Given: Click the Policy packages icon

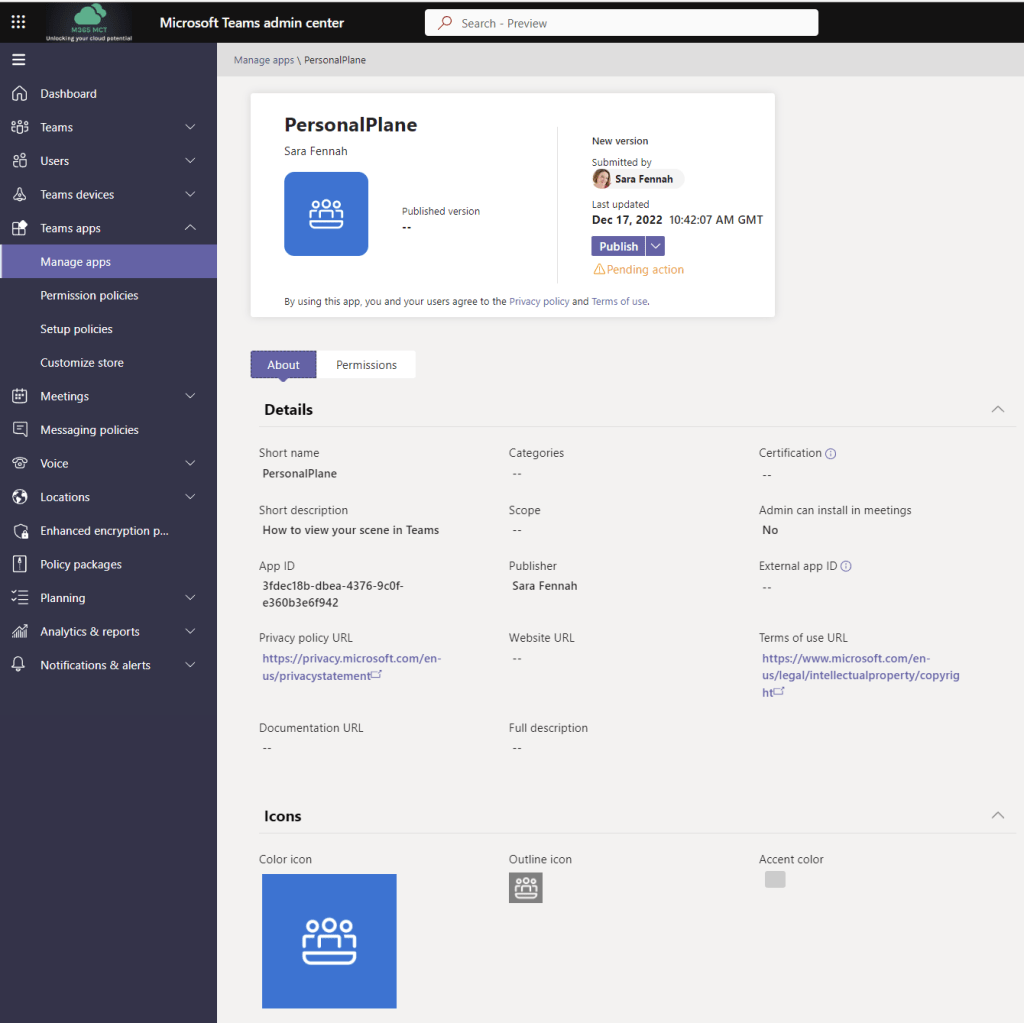Looking at the screenshot, I should (x=19, y=564).
